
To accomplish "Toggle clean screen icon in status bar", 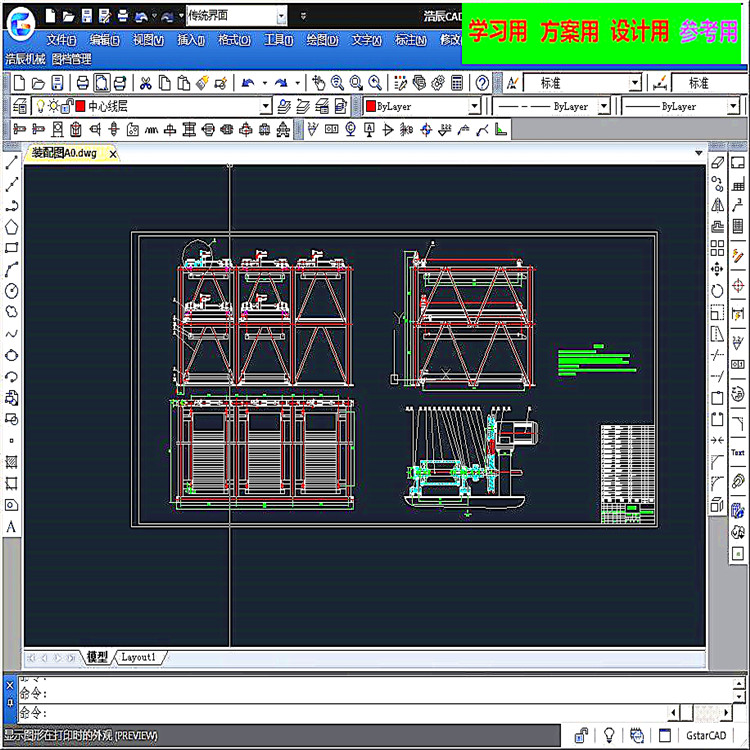I will (x=664, y=735).
